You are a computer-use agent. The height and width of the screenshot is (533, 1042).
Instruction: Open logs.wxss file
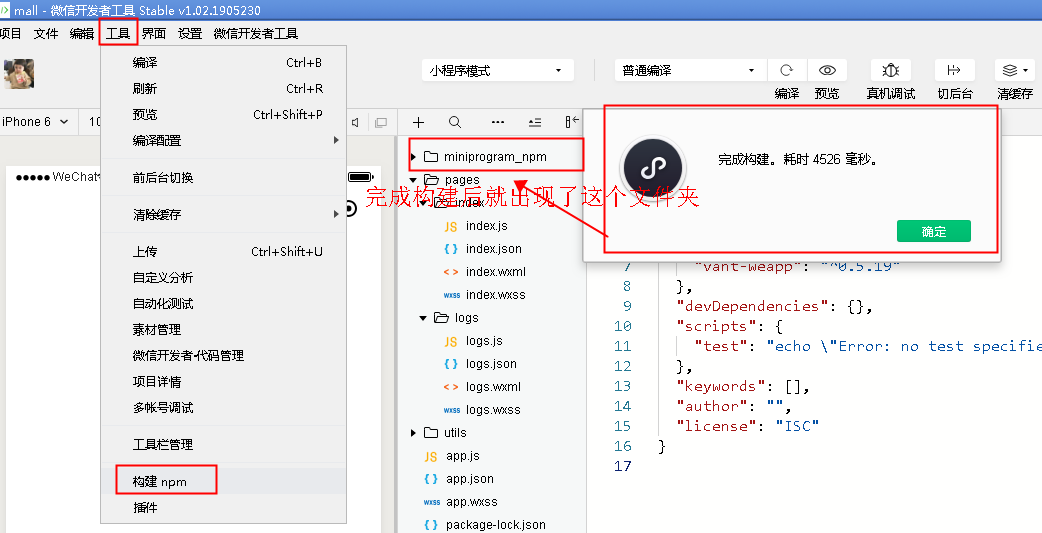point(492,410)
